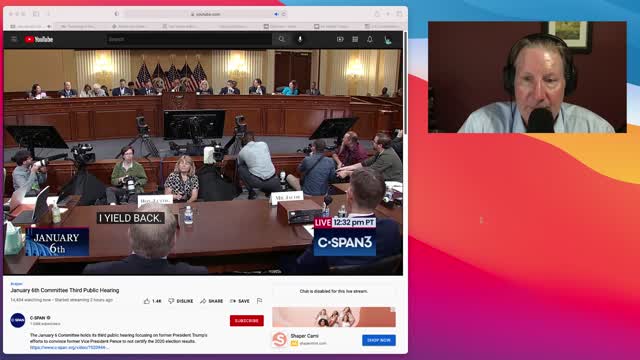Click the Safari share icon
The image size is (640, 360).
tap(377, 14)
